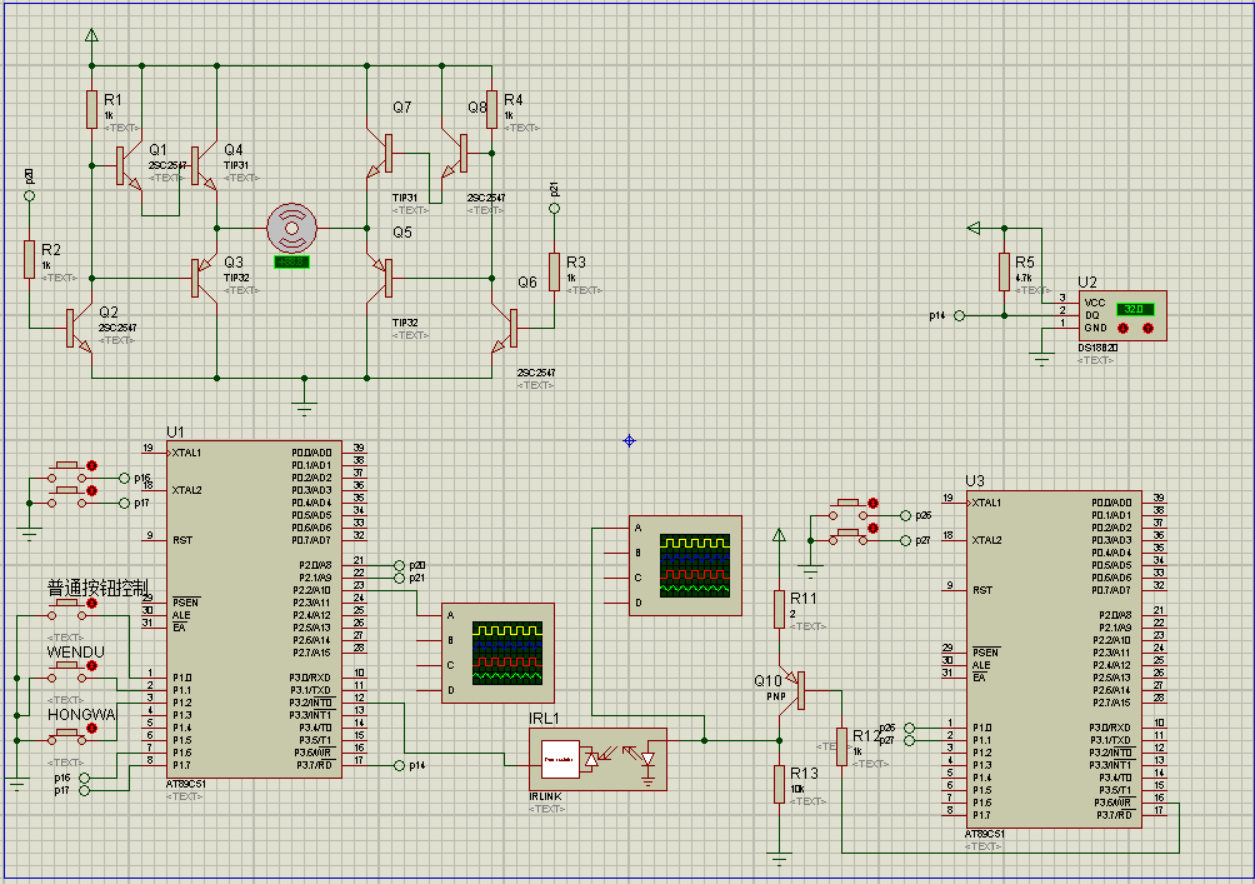Select the Q6 transistor symbol
1255x884 pixels.
click(x=507, y=328)
